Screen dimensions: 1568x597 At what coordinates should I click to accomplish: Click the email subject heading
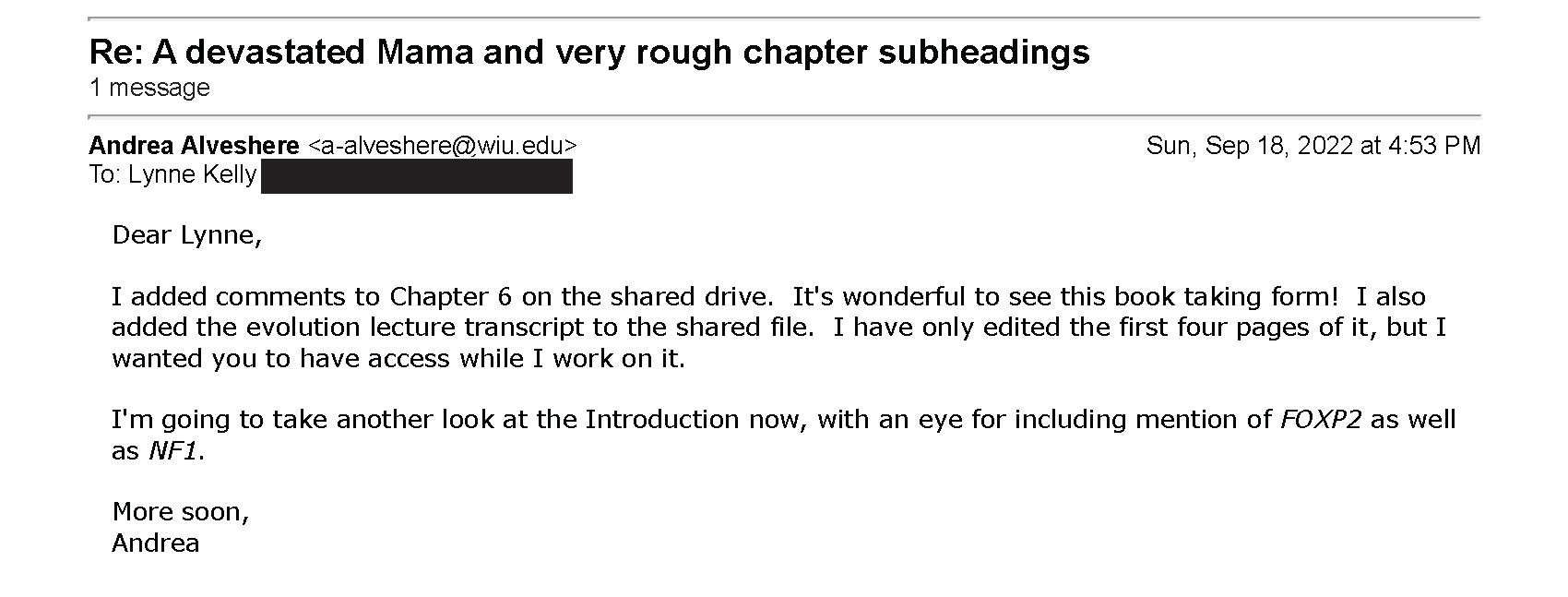point(589,52)
